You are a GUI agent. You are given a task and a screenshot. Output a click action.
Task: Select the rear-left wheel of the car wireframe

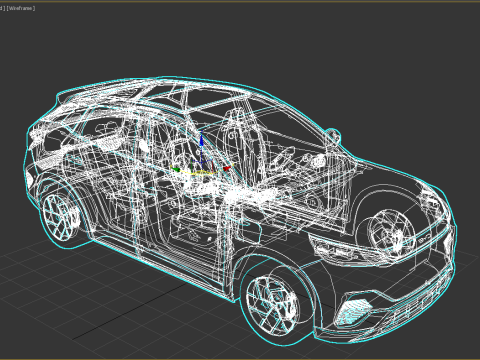60,217
